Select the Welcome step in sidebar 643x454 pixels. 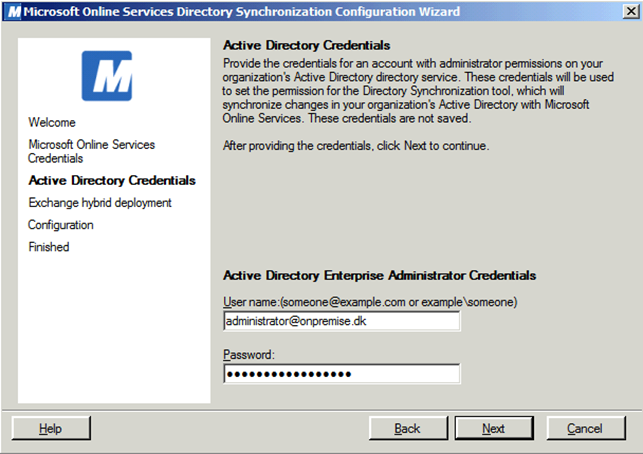[x=52, y=122]
